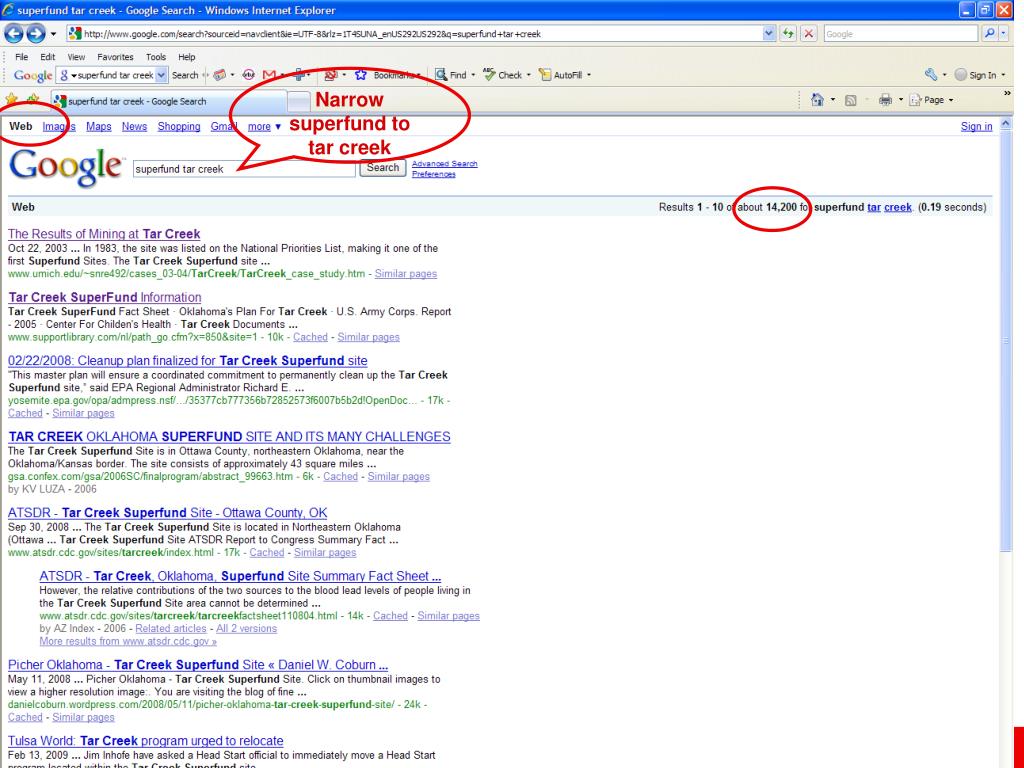
Task: Open the recent pages dropdown beside Forward
Action: click(x=54, y=34)
